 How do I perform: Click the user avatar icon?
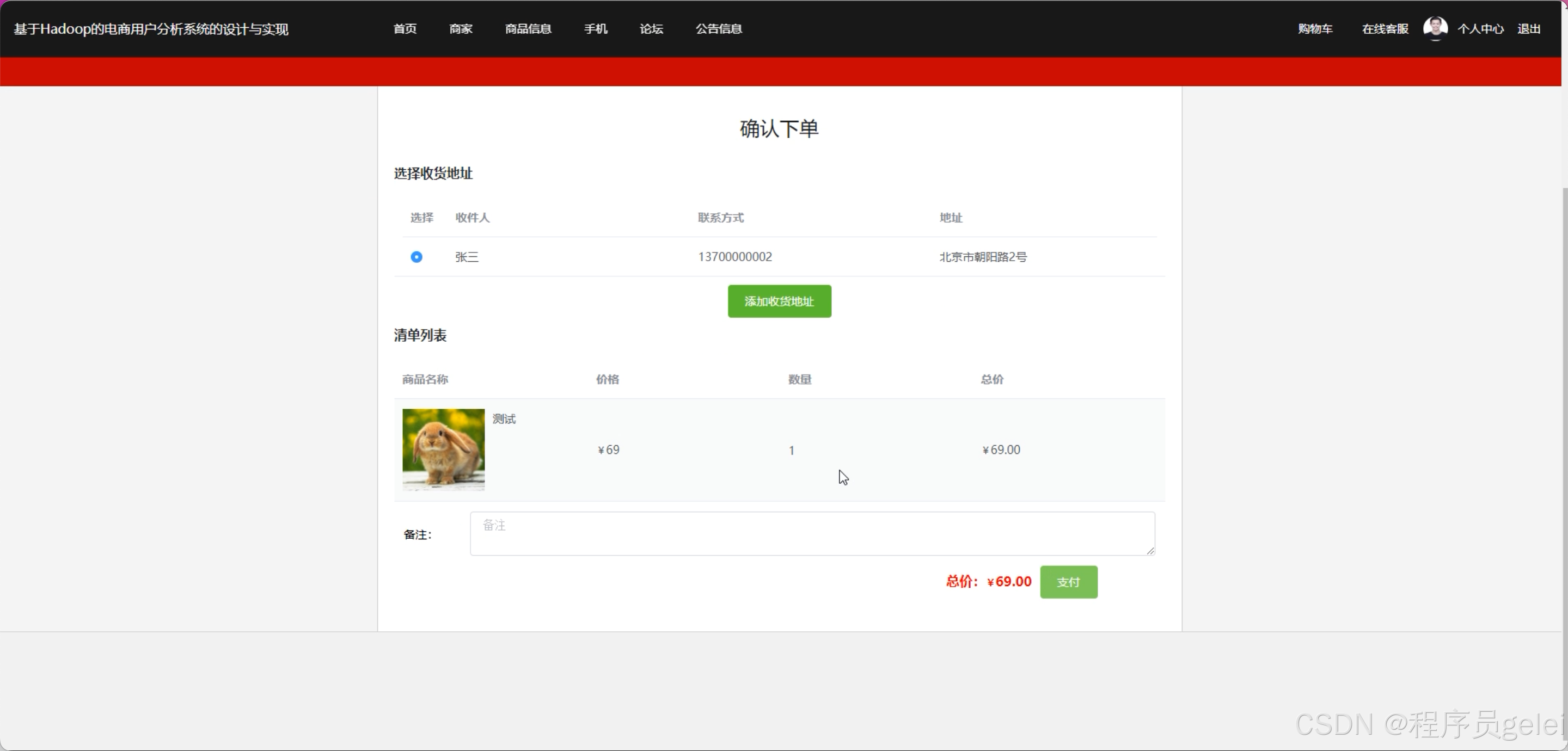coord(1435,29)
